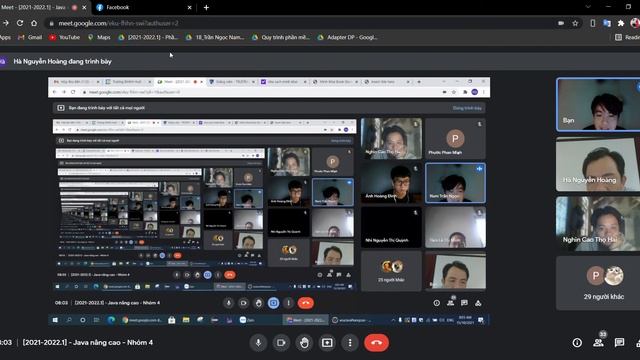Click Nhi Nguyễn Thị Quỳnh tile in presented screen
Screen dimensions: 640x360
[391, 227]
